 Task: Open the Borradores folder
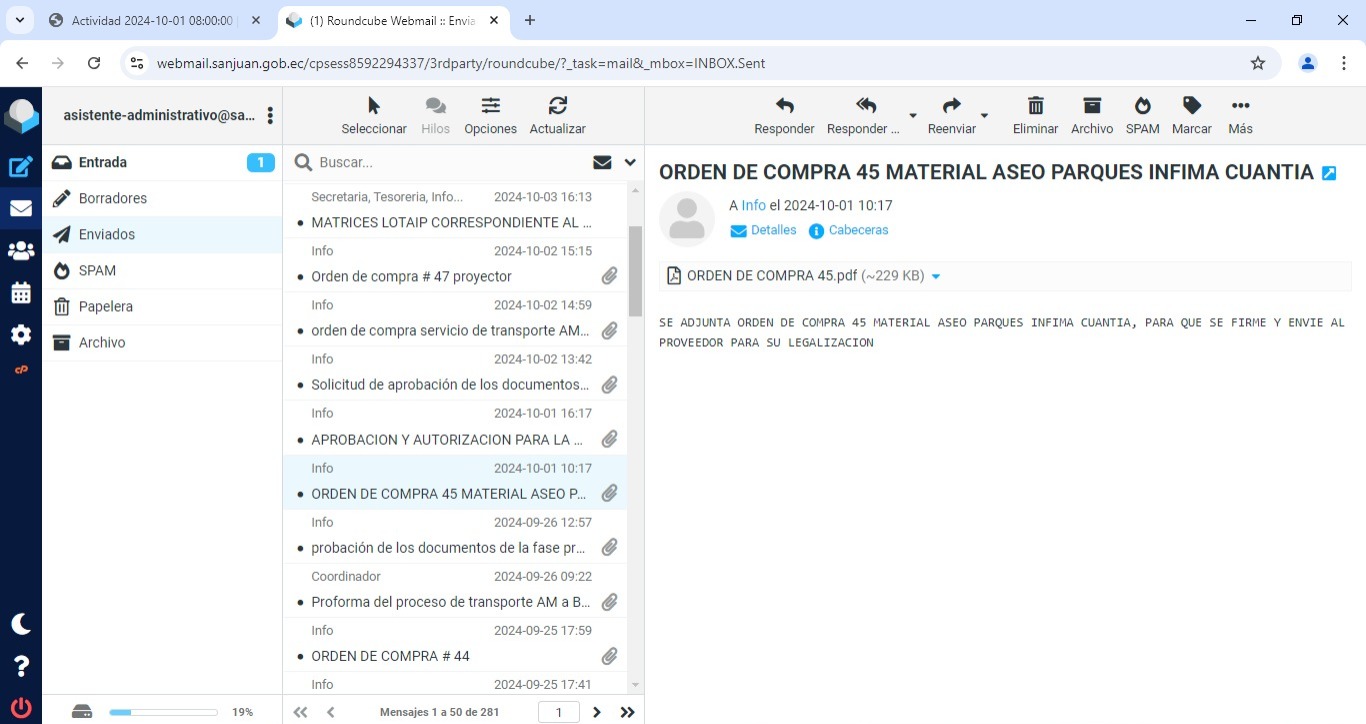coord(113,198)
